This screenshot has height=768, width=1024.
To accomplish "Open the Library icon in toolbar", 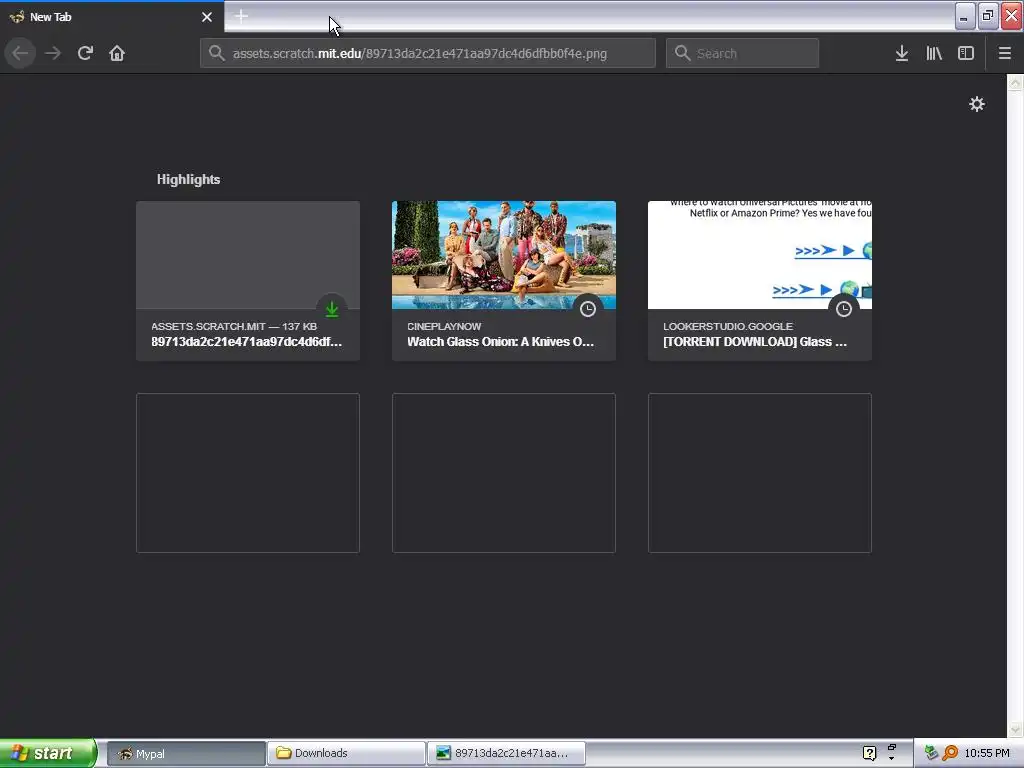I will click(x=934, y=53).
